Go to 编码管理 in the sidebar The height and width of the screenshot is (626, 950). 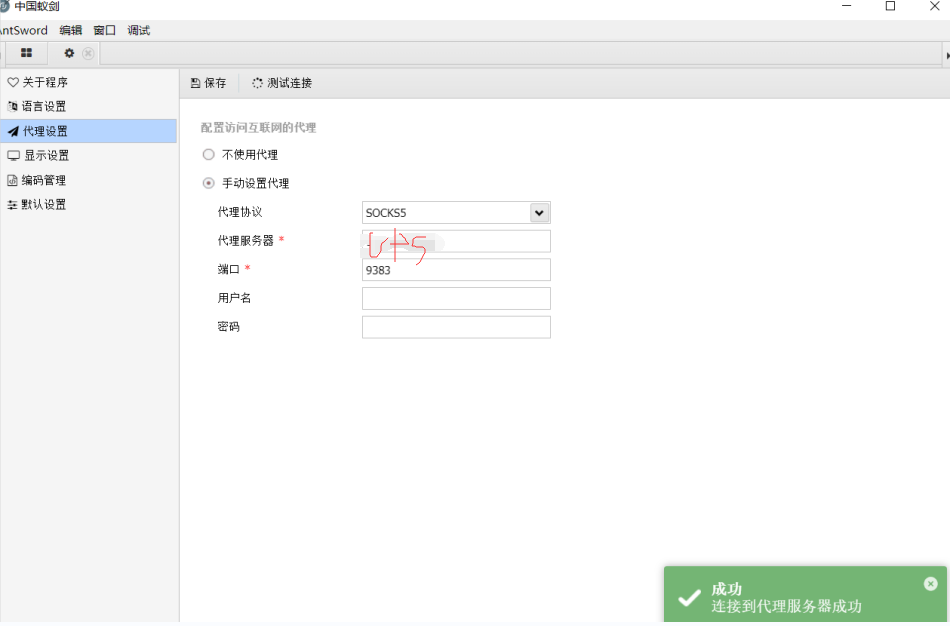[44, 180]
